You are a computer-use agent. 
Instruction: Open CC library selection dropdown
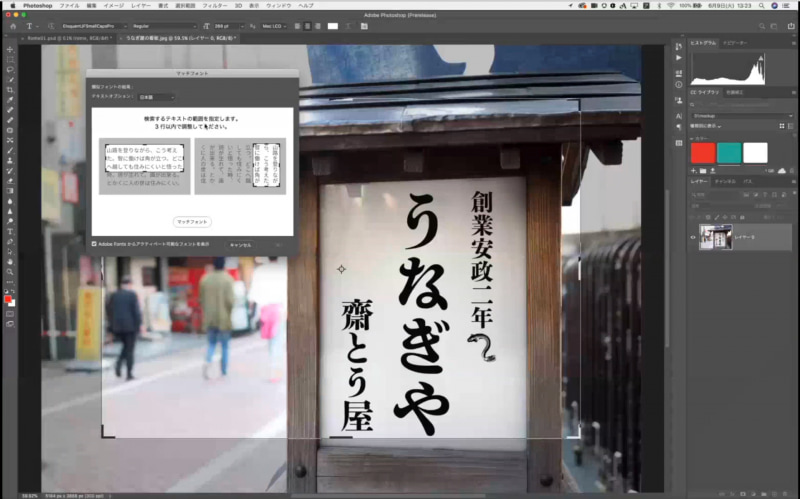(742, 116)
